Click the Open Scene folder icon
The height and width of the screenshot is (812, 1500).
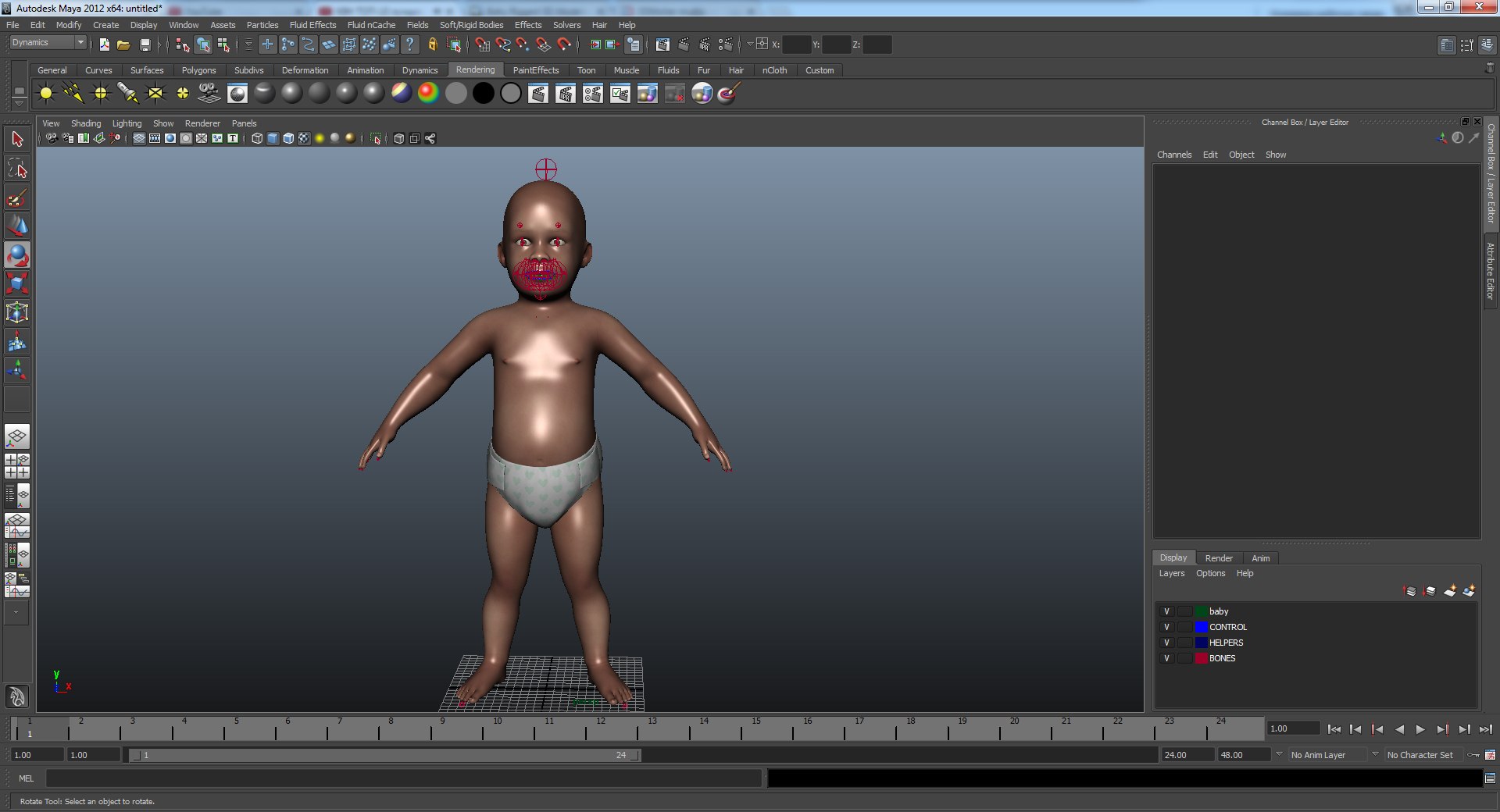pos(123,45)
